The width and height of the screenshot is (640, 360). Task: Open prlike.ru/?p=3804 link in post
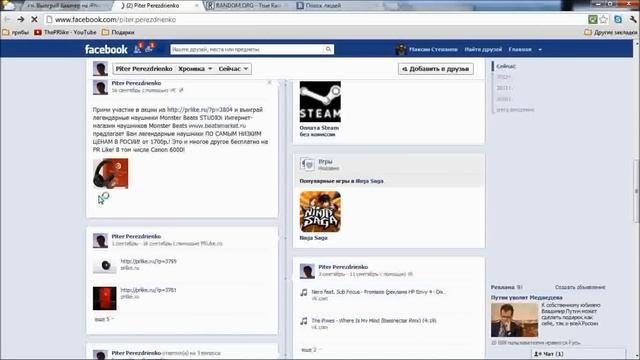coord(200,110)
